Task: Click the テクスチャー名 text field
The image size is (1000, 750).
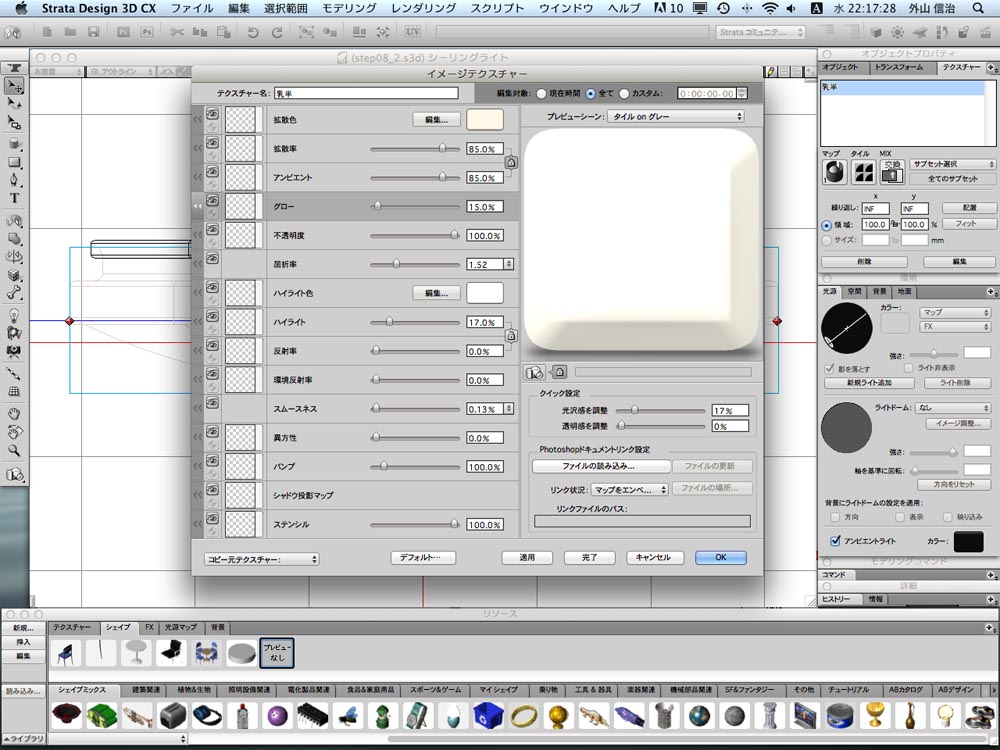Action: [x=366, y=93]
